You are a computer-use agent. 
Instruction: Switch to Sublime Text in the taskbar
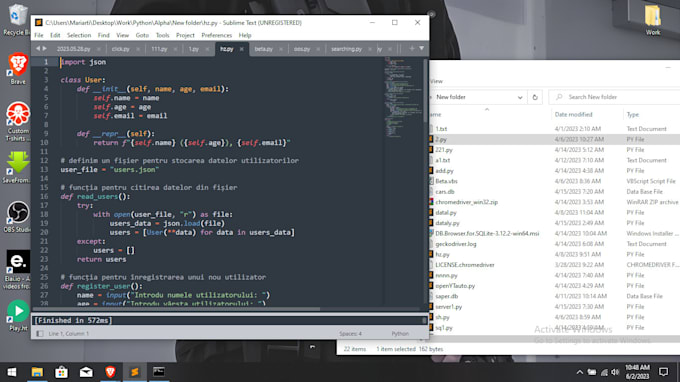pos(134,372)
